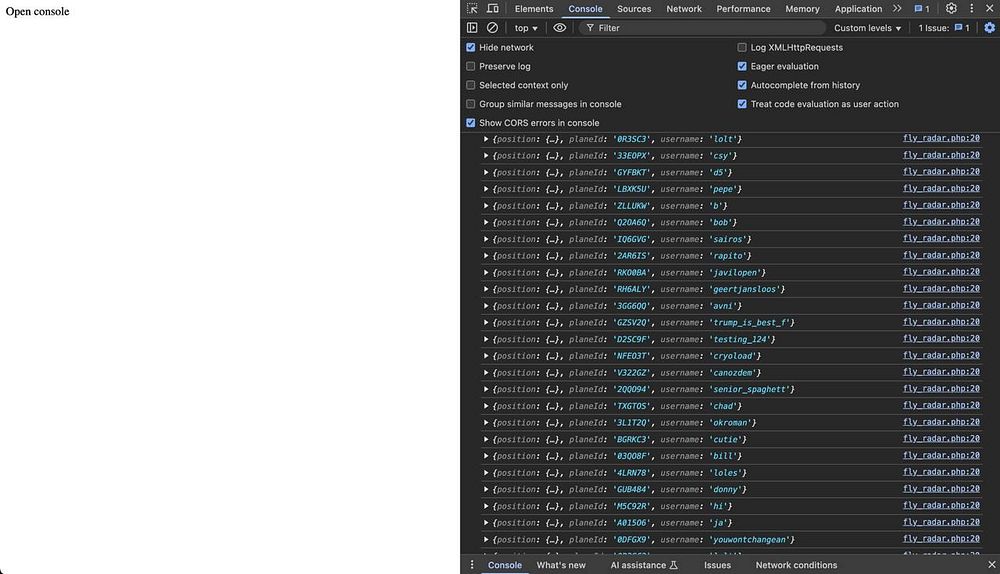Click planeId value 'GZSV2Q'
The width and height of the screenshot is (1000, 574).
[x=632, y=323]
